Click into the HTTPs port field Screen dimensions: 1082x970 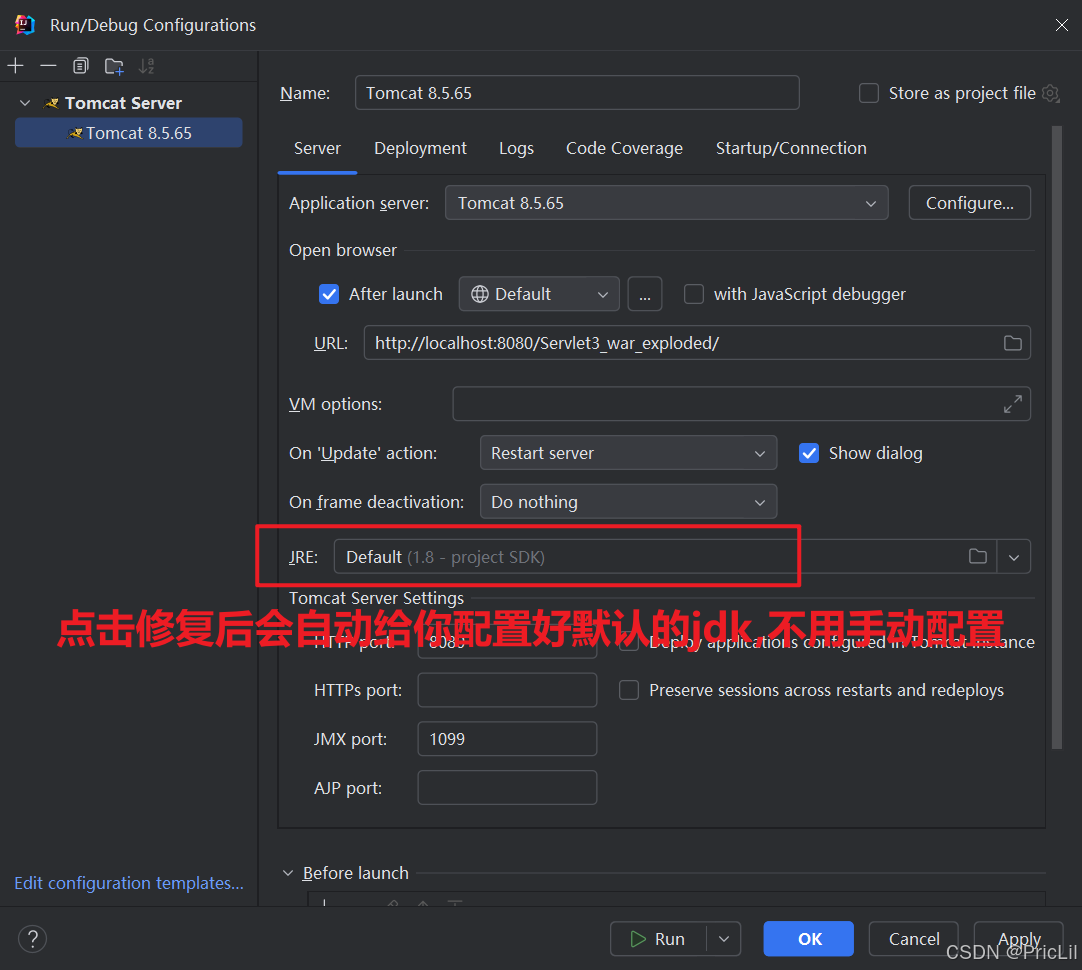click(x=507, y=689)
